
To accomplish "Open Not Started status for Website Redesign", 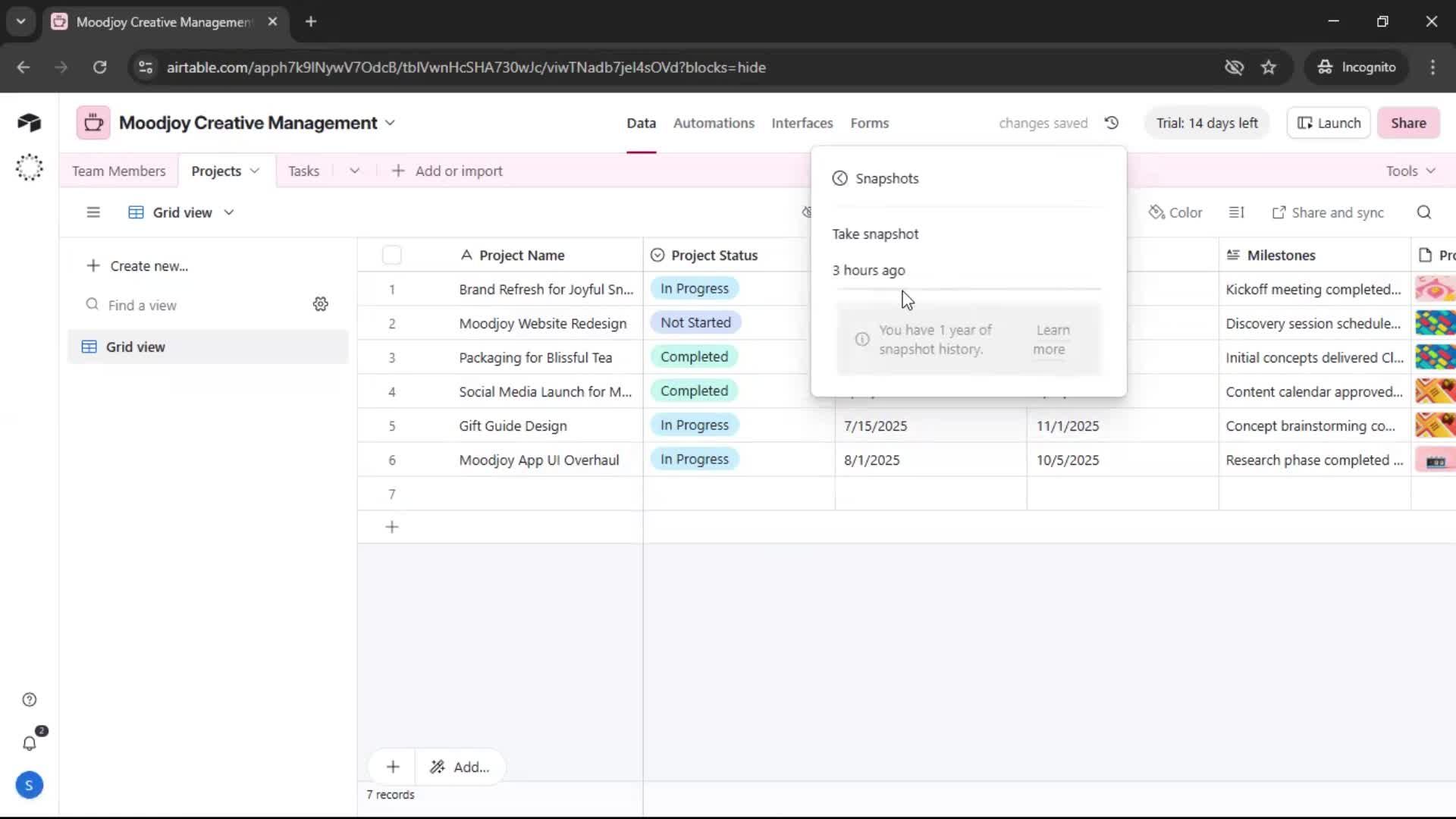I will (x=695, y=322).
